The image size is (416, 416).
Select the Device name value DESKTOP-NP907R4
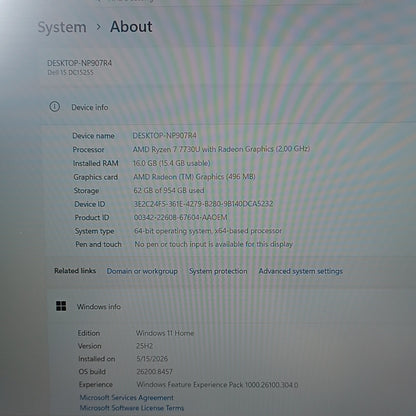tap(164, 136)
